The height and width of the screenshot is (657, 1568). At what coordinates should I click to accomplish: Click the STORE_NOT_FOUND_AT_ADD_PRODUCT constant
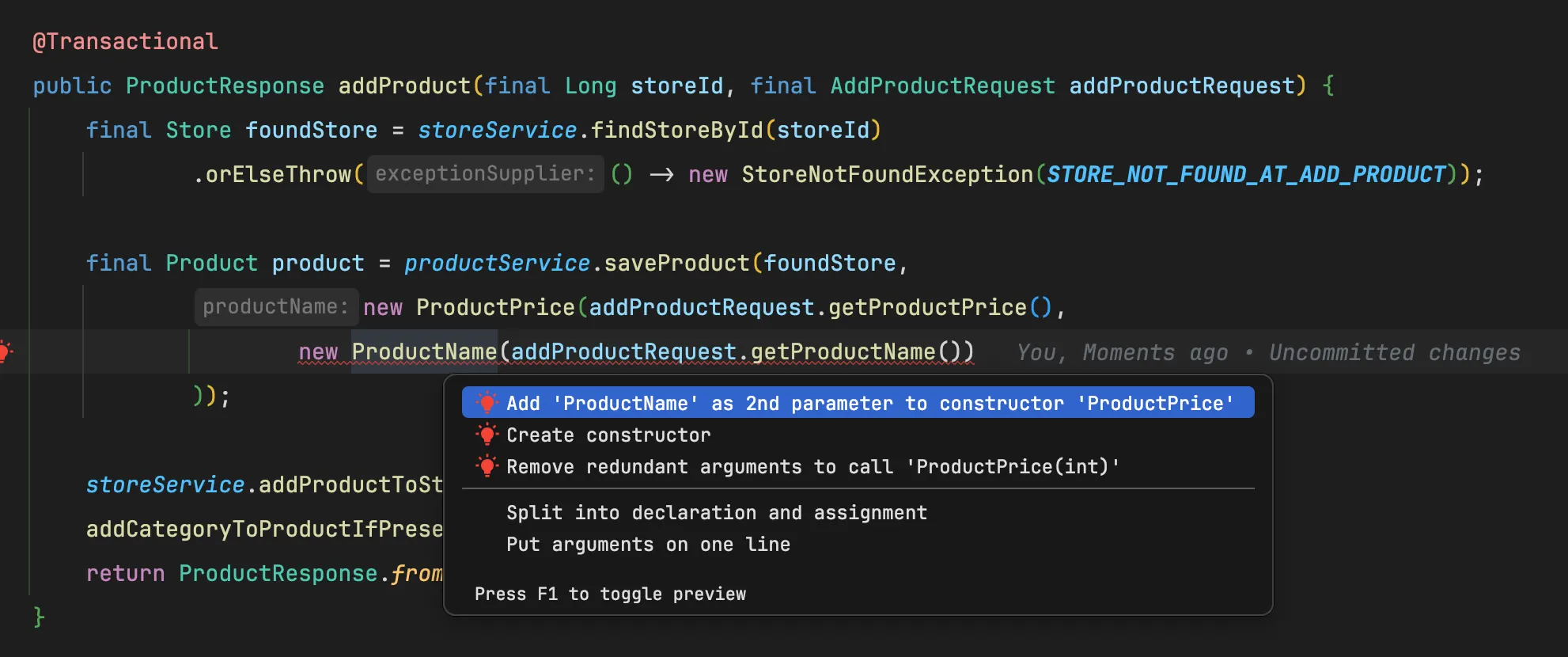[x=1245, y=174]
